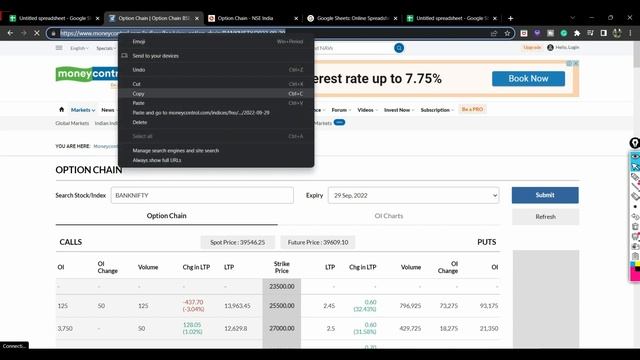This screenshot has width=640, height=360.
Task: Click the lightbulb icon on annotation toolbar
Action: (634, 143)
